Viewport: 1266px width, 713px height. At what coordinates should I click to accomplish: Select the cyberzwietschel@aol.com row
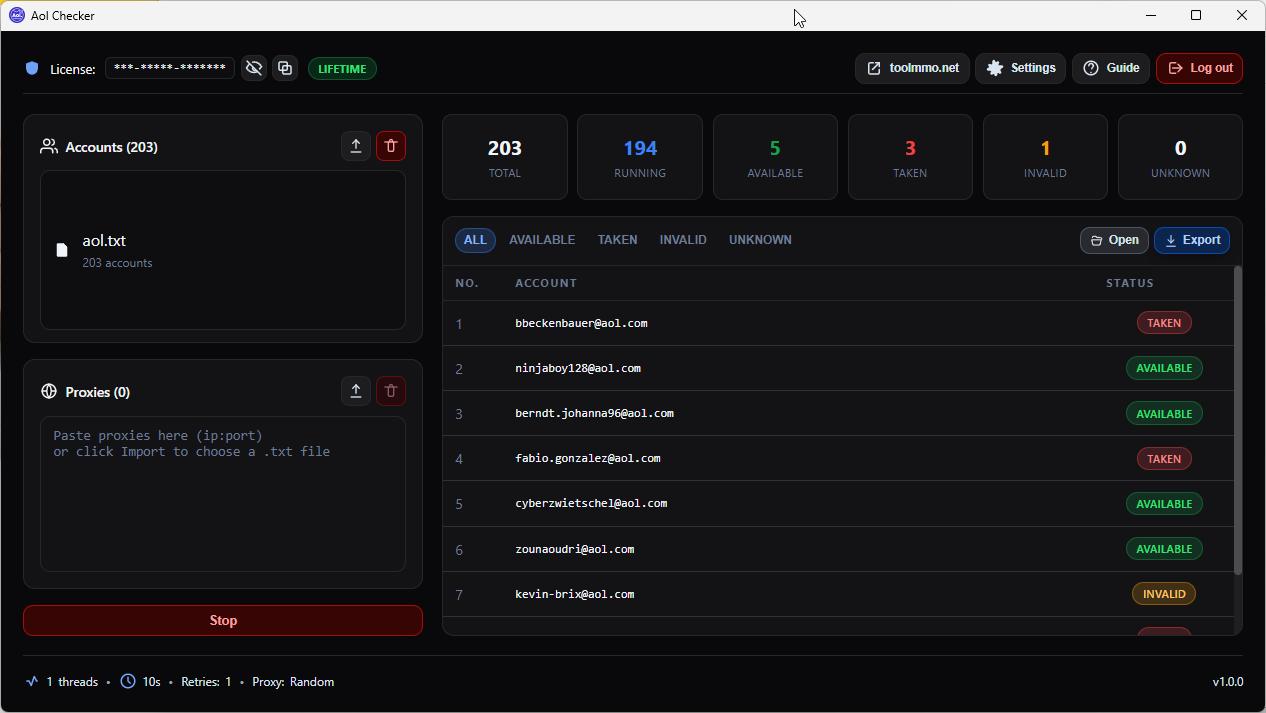click(x=838, y=503)
